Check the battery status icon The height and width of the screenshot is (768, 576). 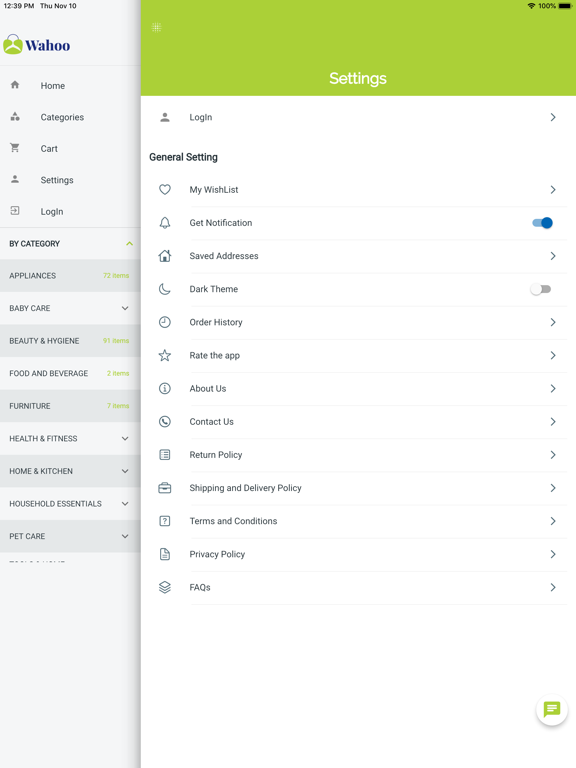point(565,6)
